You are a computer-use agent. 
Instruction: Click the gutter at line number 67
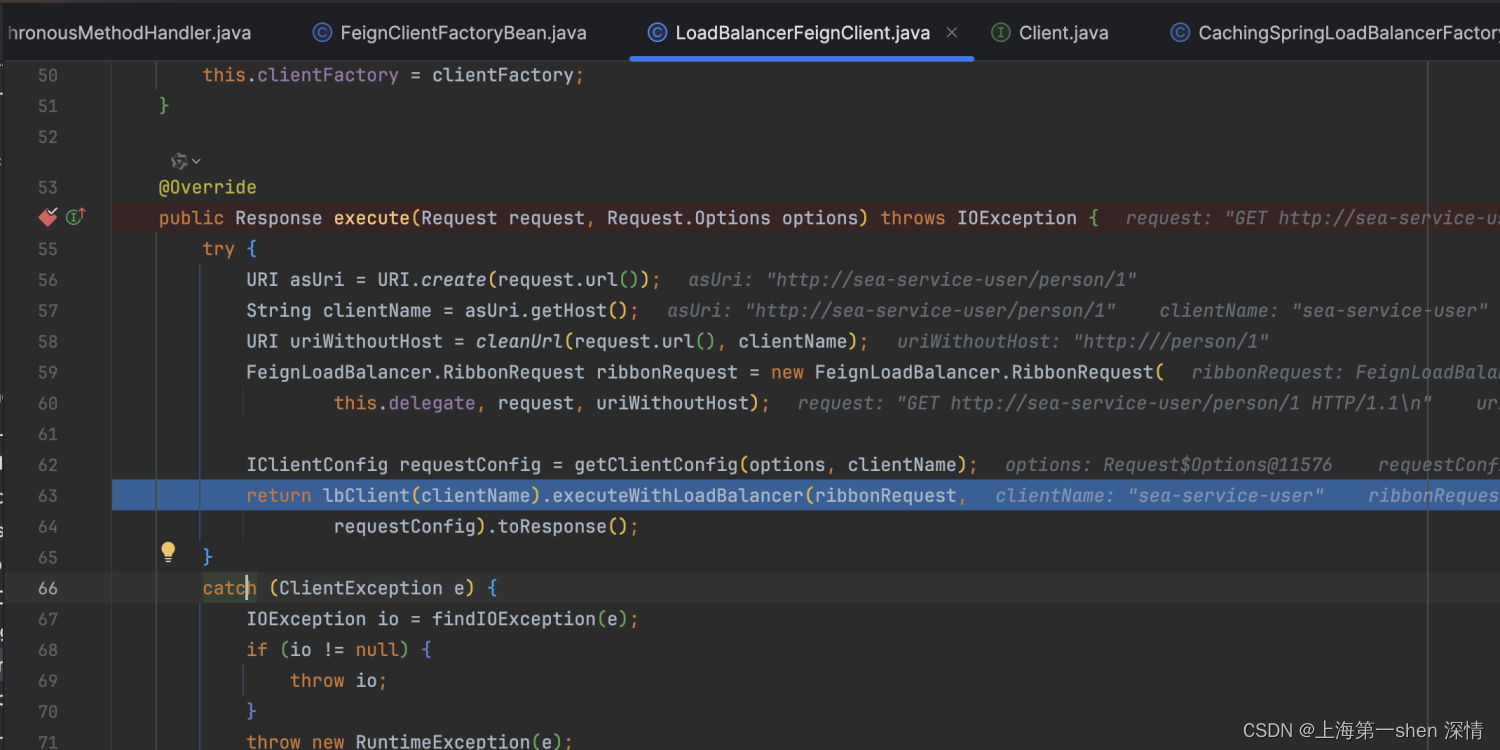[x=47, y=619]
